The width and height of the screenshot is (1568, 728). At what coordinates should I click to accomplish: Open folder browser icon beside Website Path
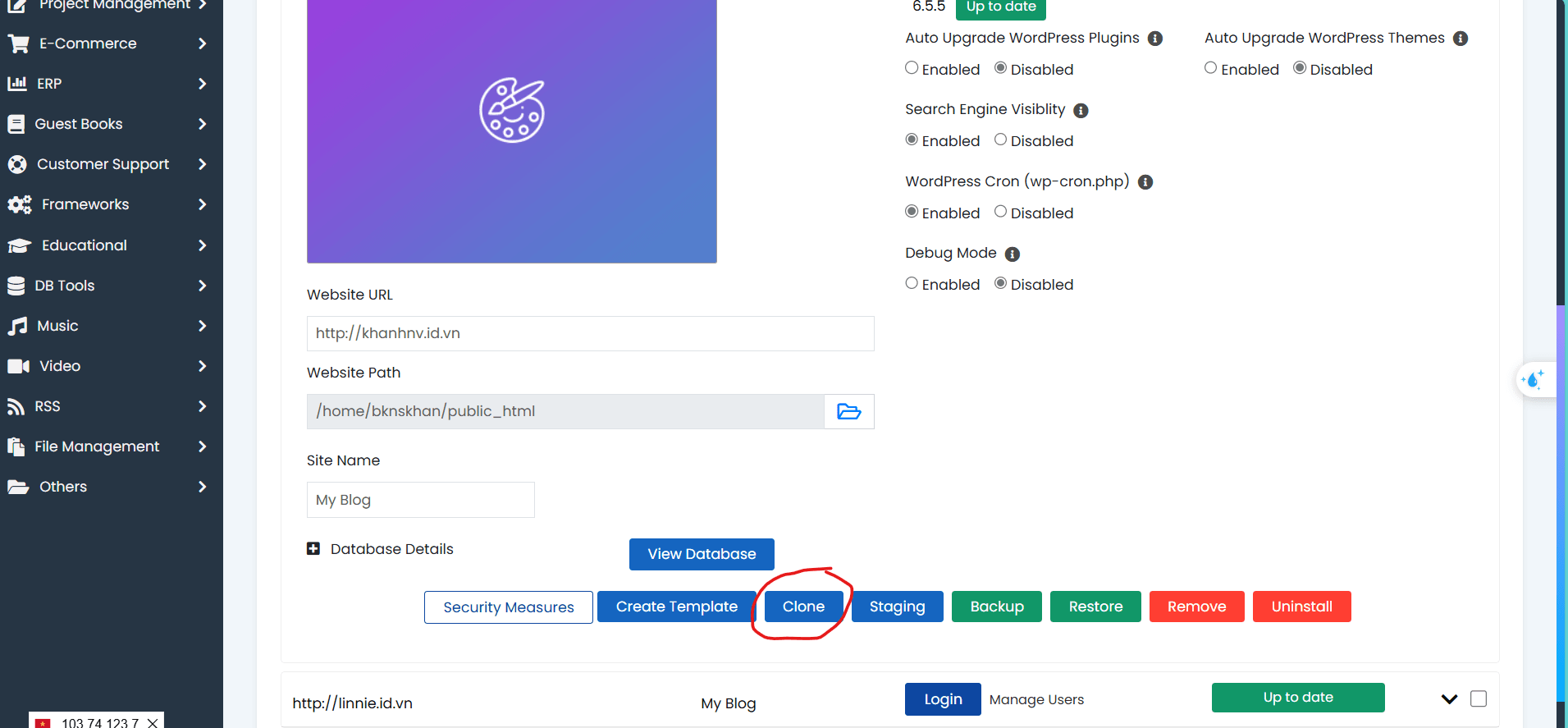coord(848,411)
